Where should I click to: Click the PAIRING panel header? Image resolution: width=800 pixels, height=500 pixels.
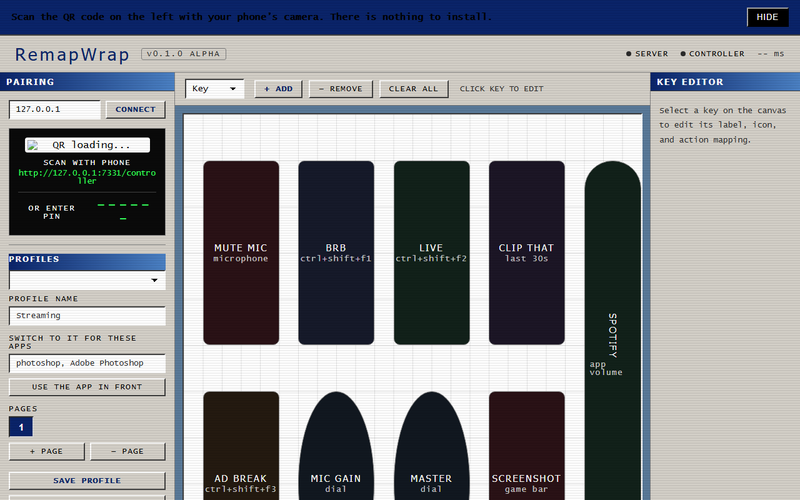point(87,82)
